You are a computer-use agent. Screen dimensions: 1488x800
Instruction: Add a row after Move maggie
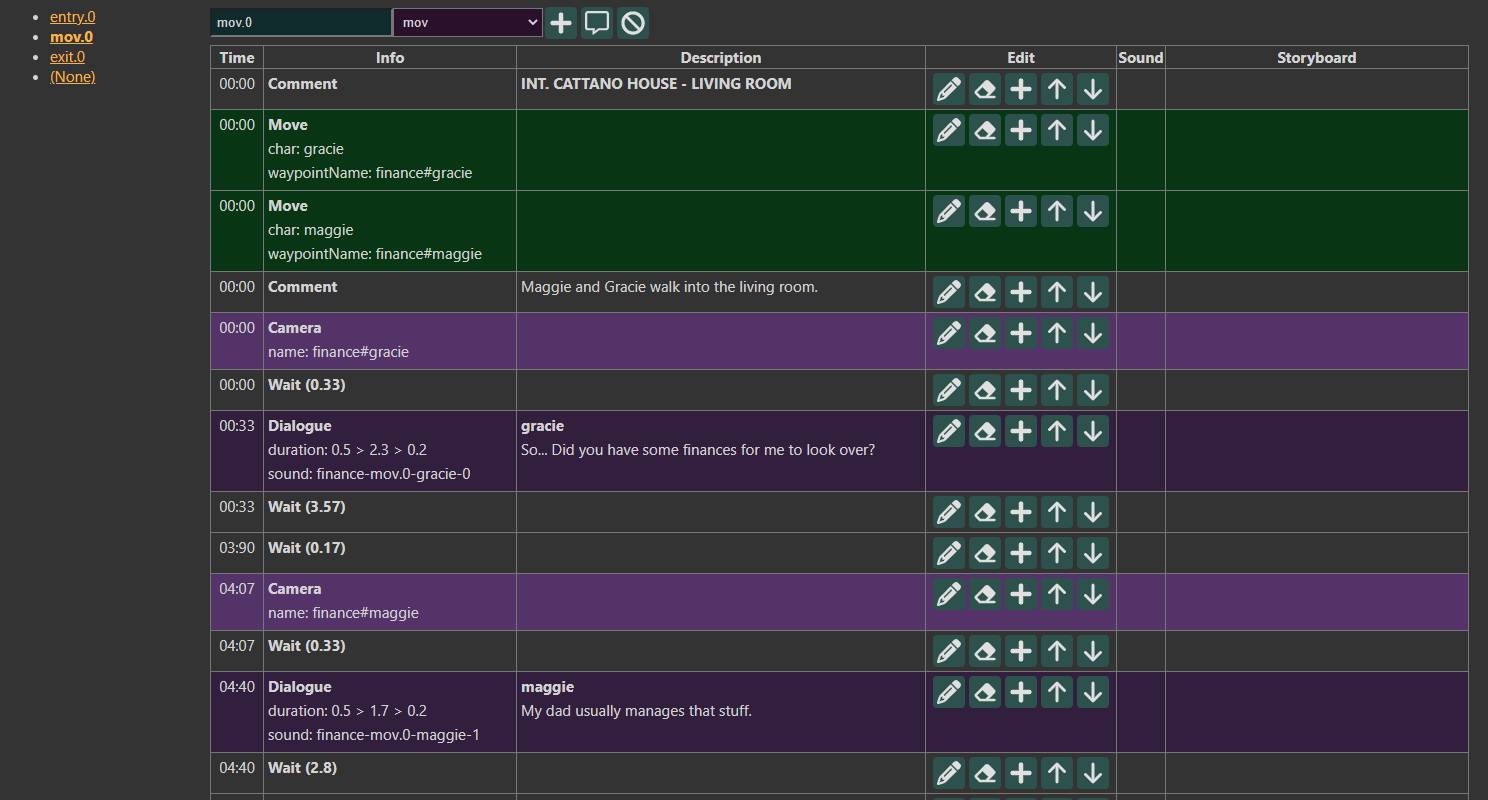click(1020, 211)
